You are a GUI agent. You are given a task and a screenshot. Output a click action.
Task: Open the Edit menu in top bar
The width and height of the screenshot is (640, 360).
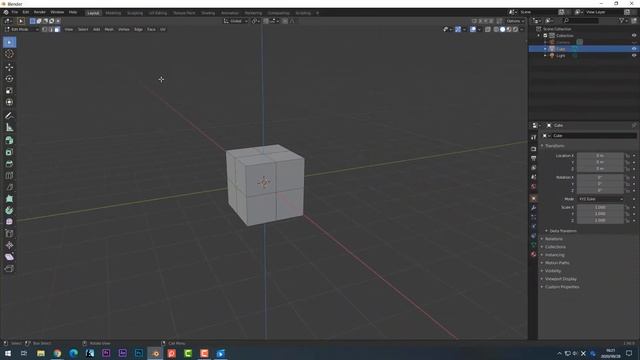[x=26, y=12]
